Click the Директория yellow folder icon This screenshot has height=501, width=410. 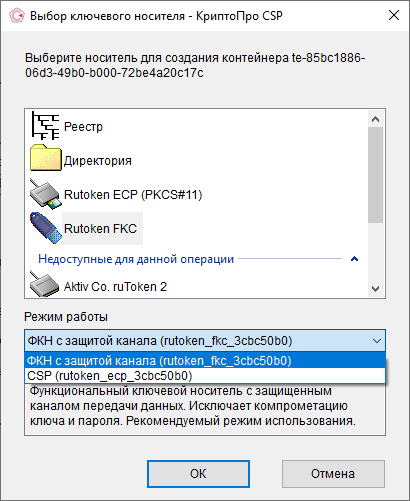[45, 158]
